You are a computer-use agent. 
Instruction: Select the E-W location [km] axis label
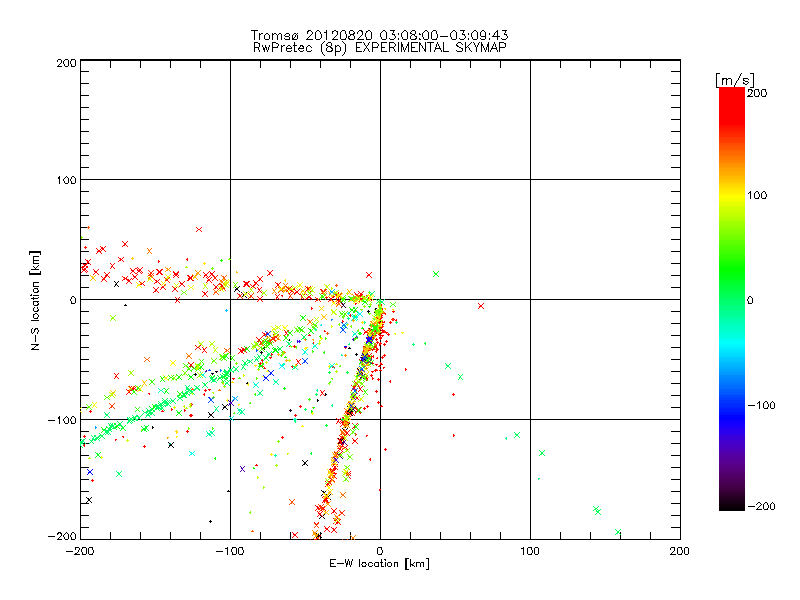click(380, 564)
